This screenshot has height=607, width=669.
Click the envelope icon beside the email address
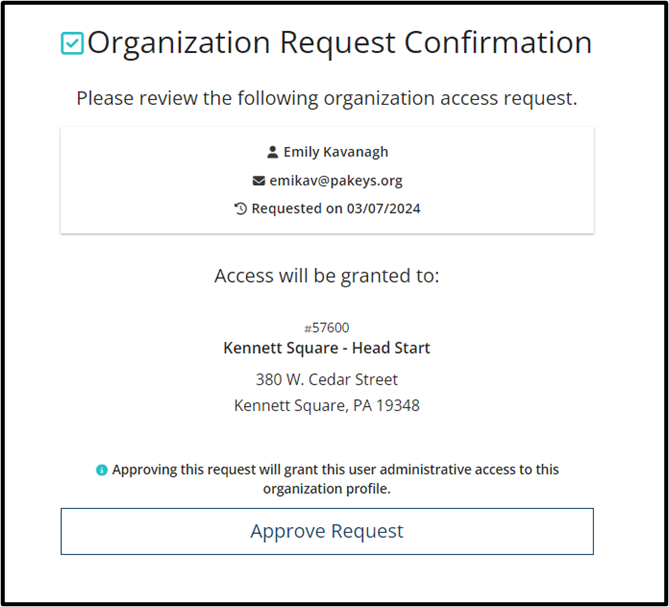coord(259,181)
